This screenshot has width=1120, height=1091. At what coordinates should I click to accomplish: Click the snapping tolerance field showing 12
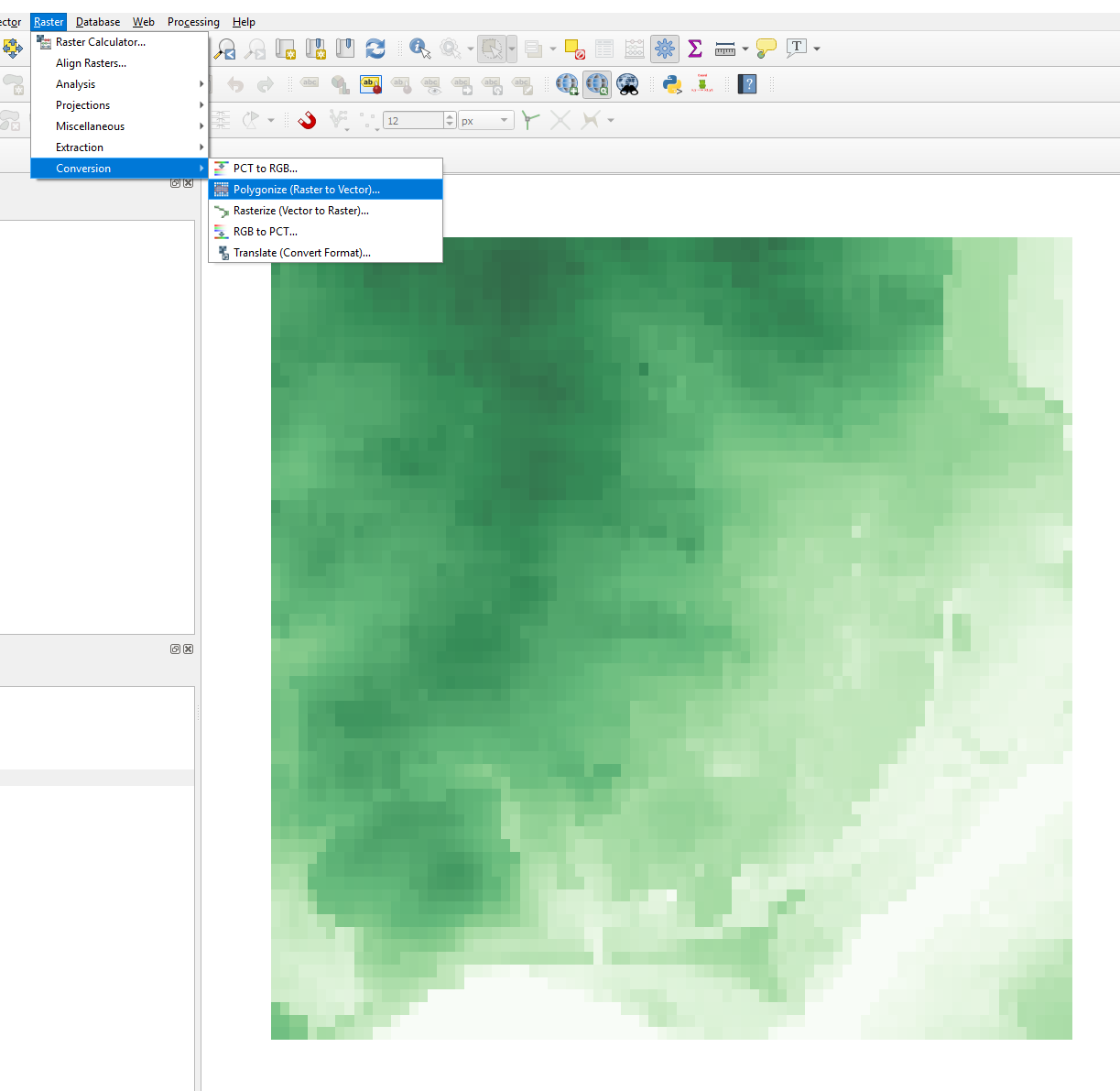pyautogui.click(x=413, y=121)
